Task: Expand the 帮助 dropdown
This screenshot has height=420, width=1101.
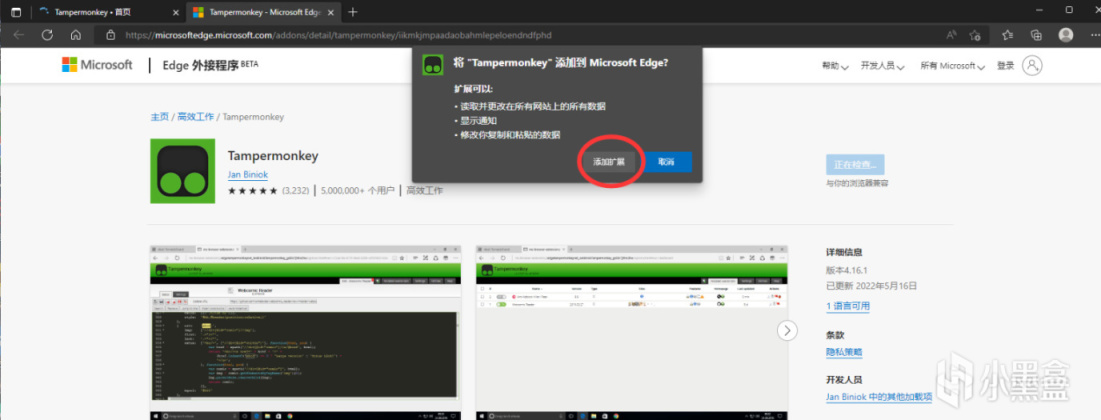Action: click(x=835, y=66)
